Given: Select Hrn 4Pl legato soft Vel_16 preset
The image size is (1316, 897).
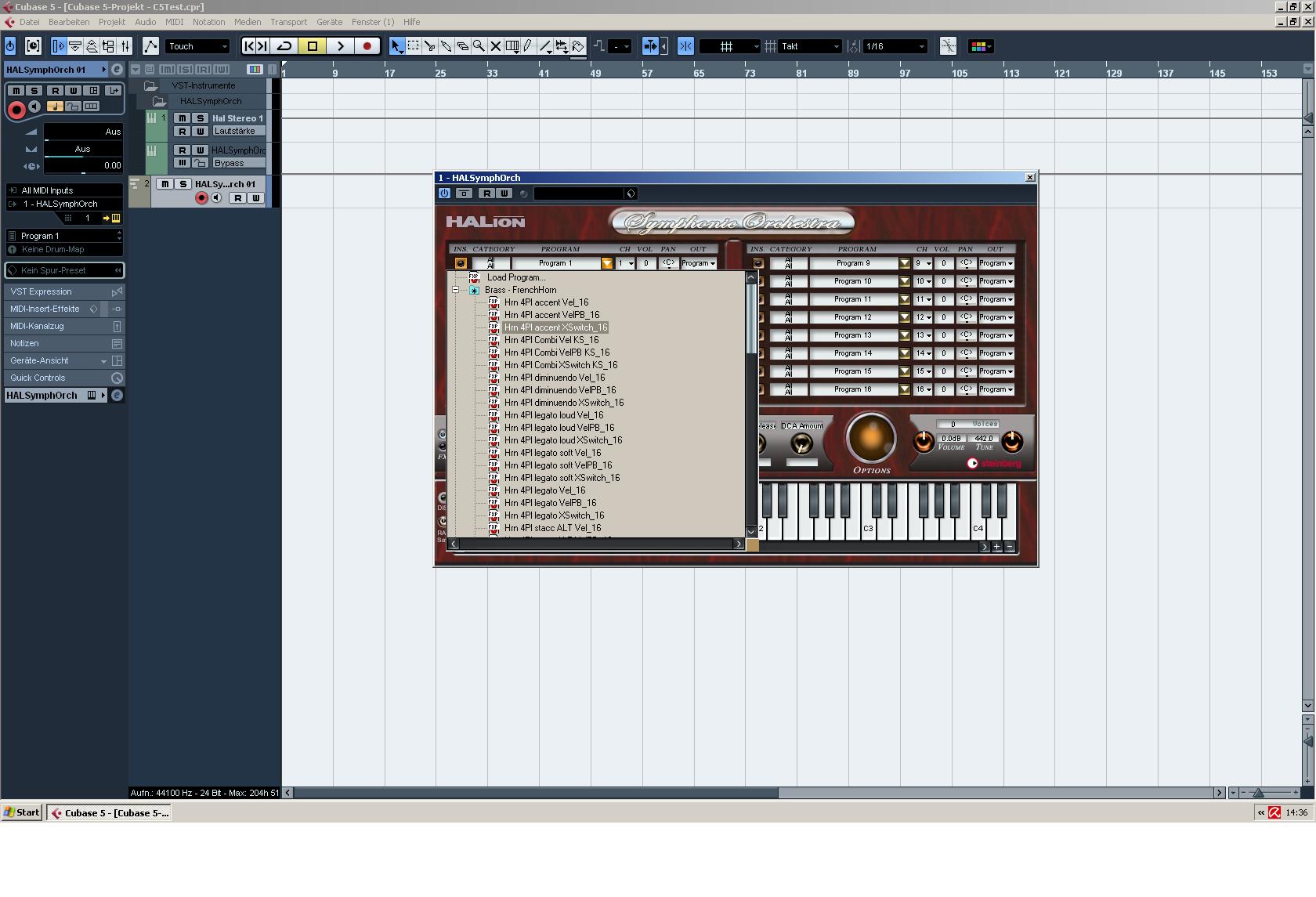Looking at the screenshot, I should 552,453.
